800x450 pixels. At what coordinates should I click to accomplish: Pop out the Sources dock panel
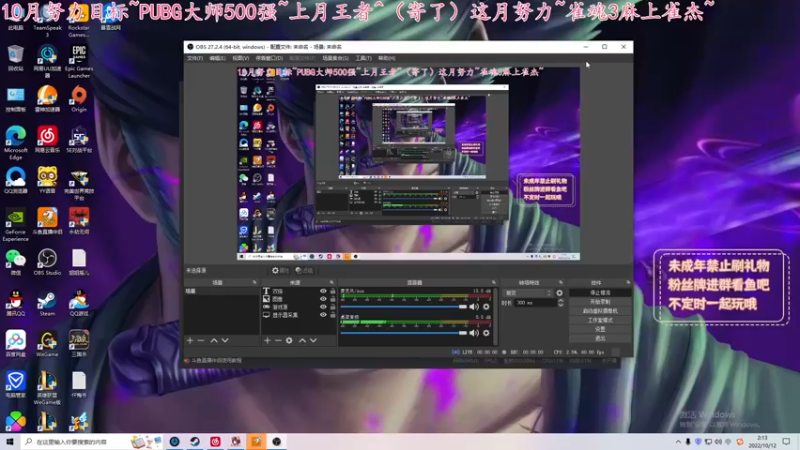pos(331,283)
